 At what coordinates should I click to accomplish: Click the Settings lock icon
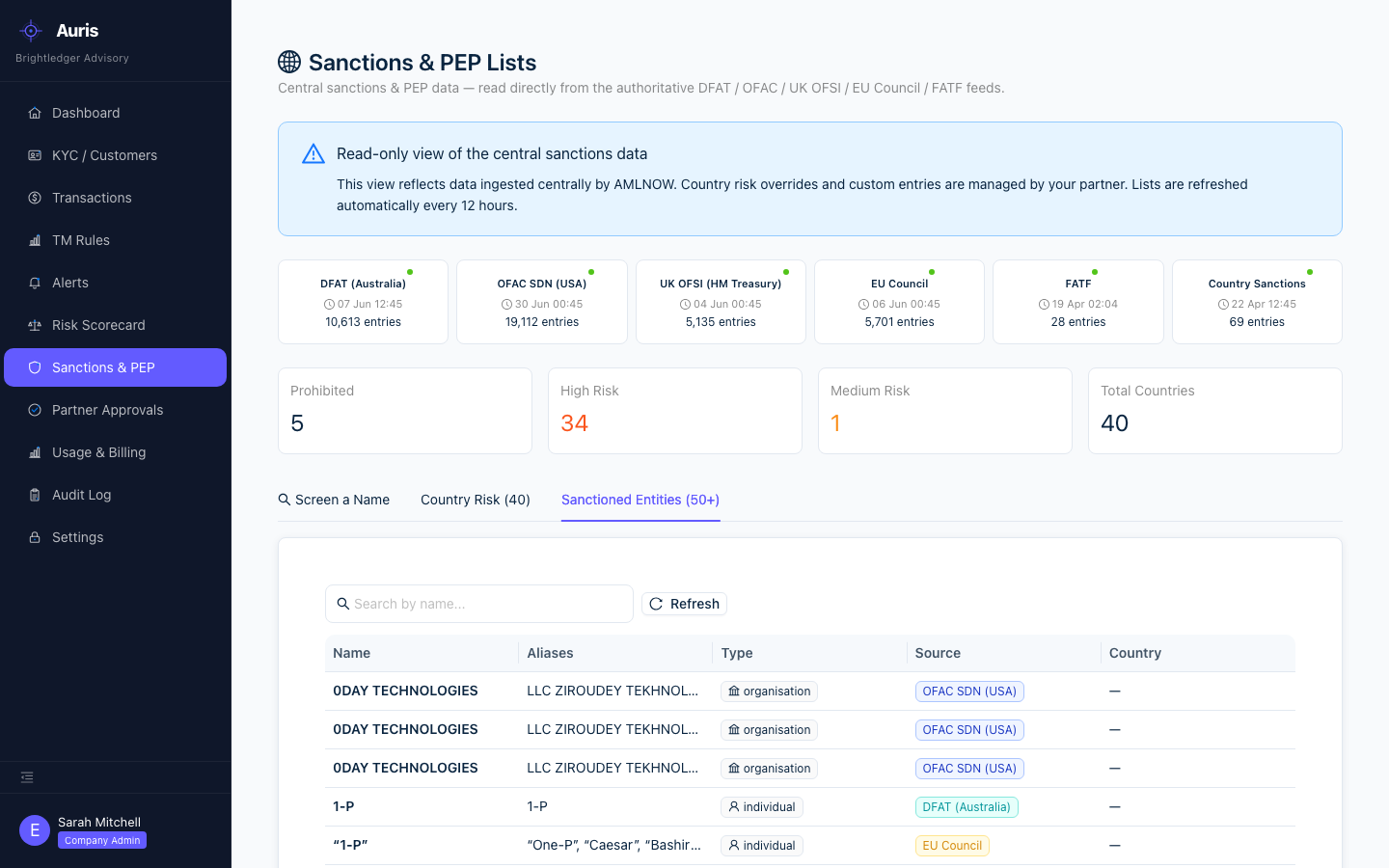click(35, 537)
